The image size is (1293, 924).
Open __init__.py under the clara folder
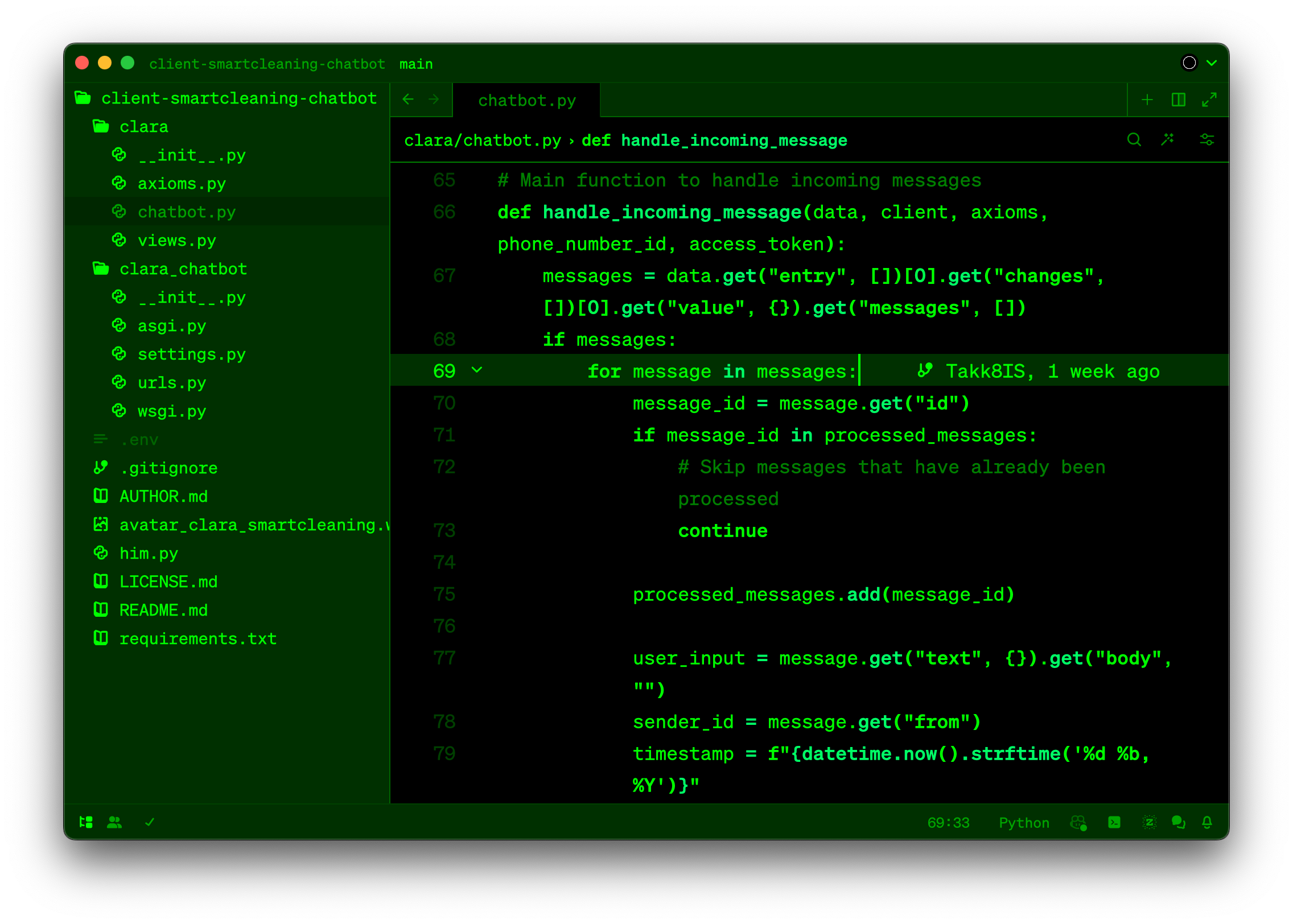(227, 155)
